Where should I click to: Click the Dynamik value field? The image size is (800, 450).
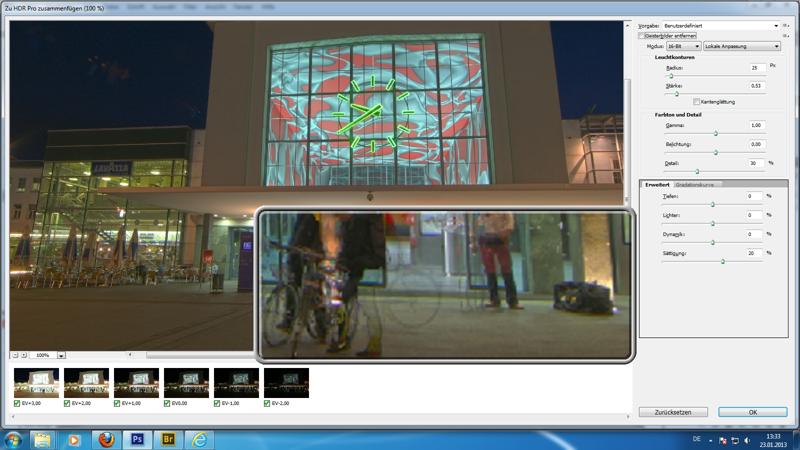(753, 234)
